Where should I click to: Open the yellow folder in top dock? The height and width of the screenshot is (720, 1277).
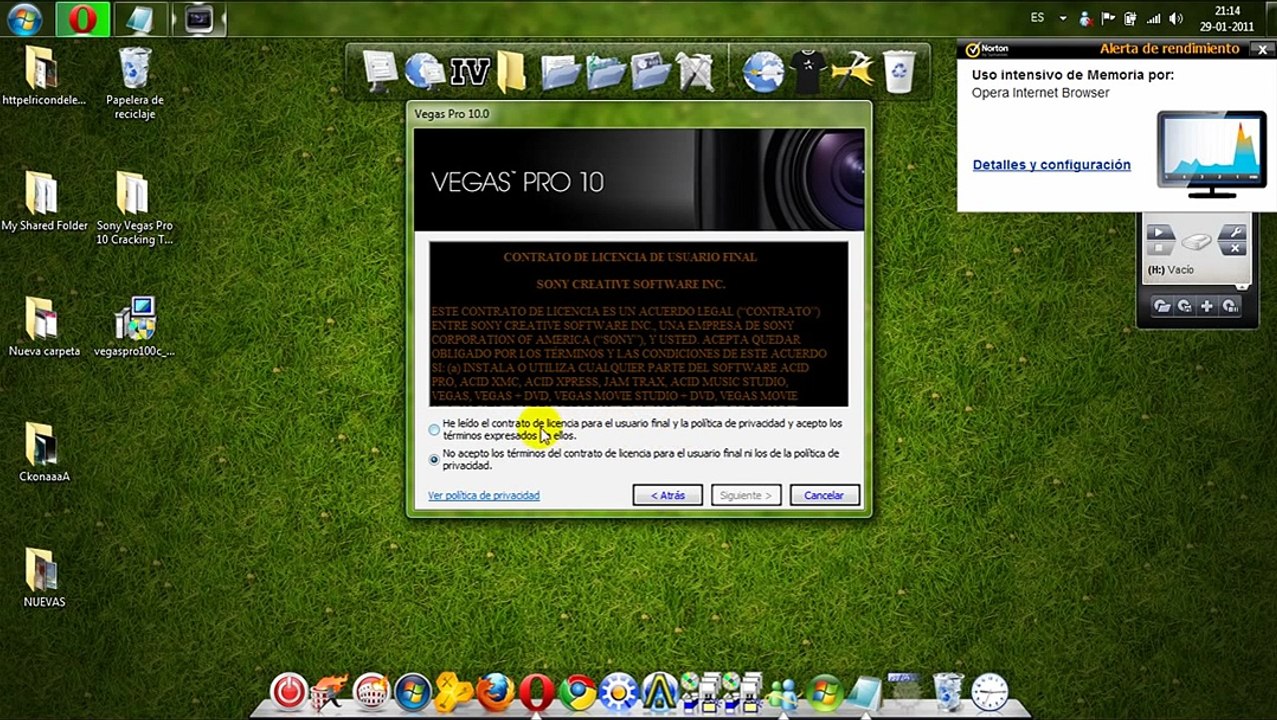tap(511, 71)
